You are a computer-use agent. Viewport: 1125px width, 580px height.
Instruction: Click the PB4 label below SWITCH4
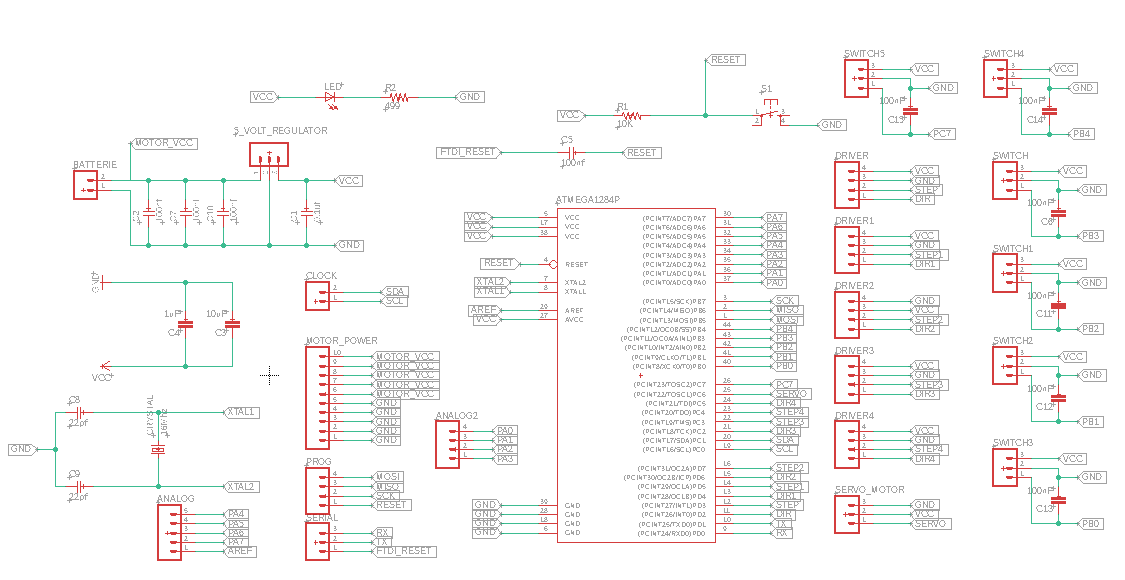pos(1081,134)
